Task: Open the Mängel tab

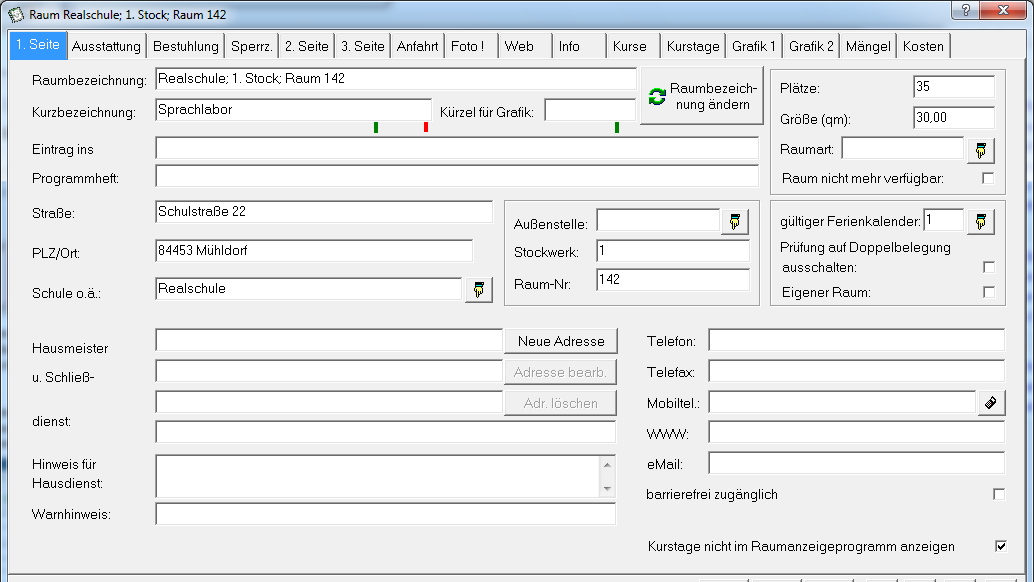Action: [868, 46]
